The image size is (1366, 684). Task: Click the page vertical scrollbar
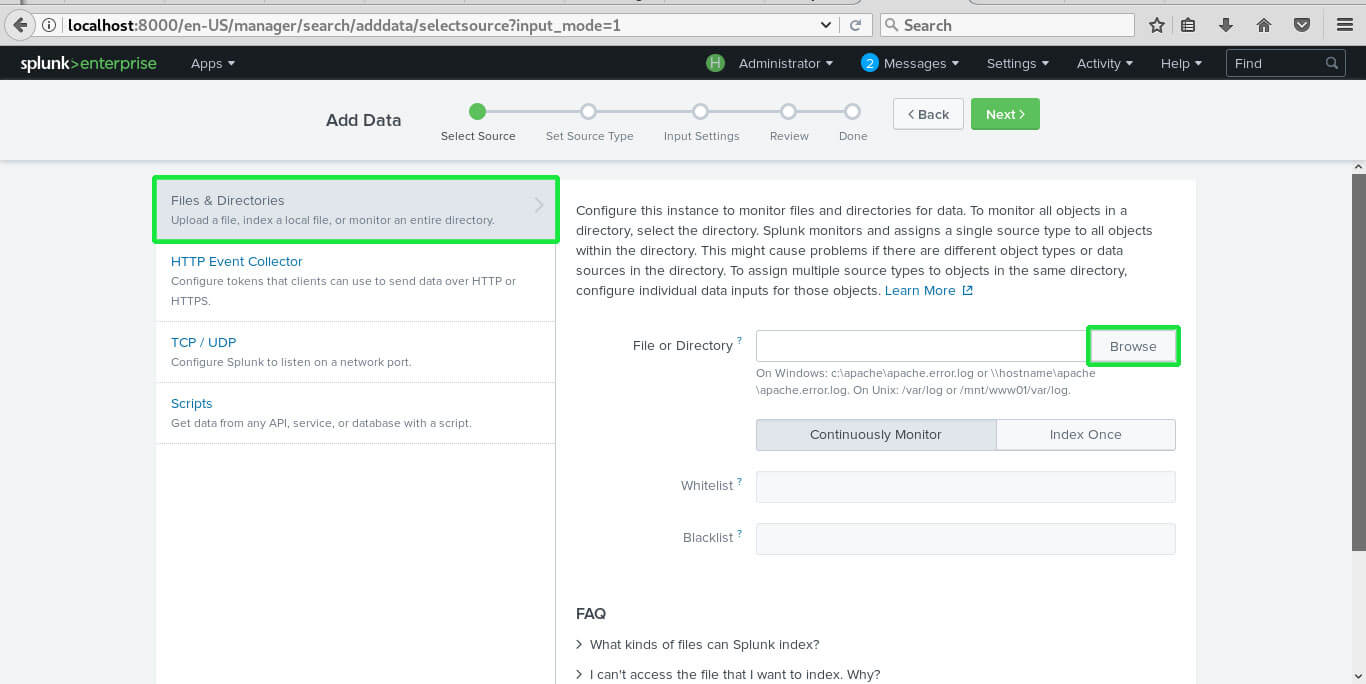coord(1358,361)
